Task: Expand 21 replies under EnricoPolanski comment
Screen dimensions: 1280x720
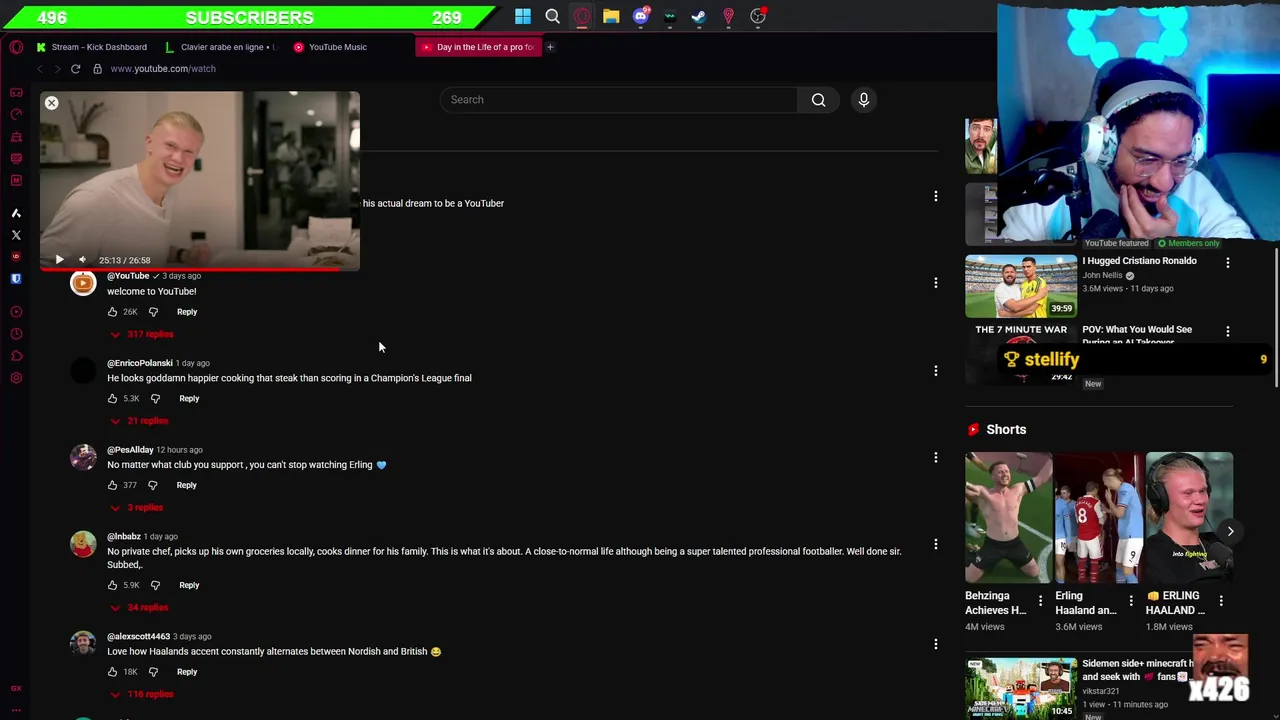Action: (x=139, y=421)
